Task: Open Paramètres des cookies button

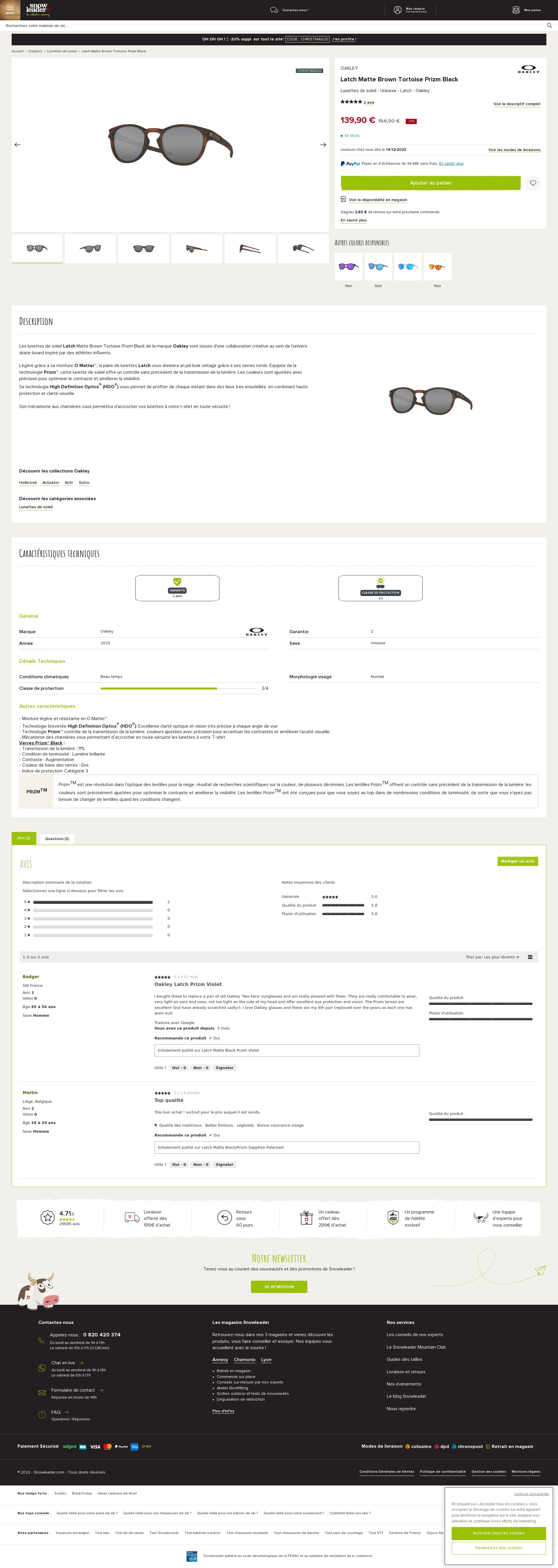Action: (x=498, y=1548)
